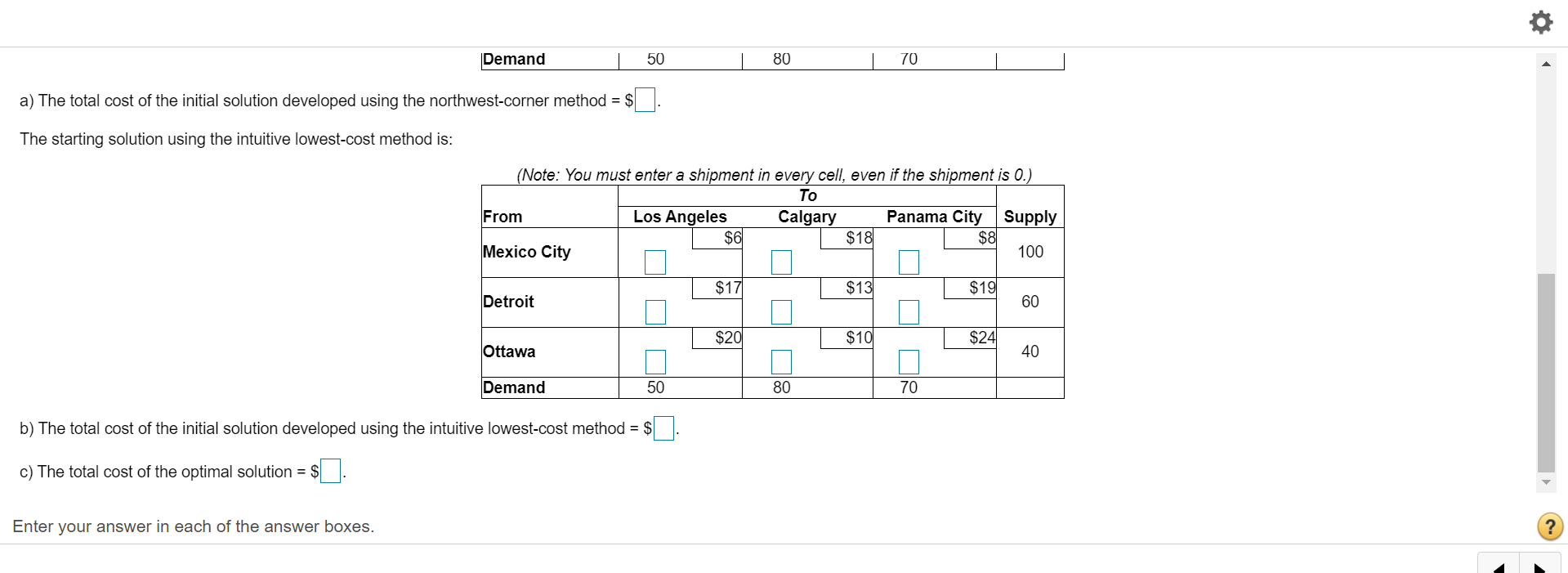
Task: Click the answer box for the northwest-corner method cost
Action: 645,100
